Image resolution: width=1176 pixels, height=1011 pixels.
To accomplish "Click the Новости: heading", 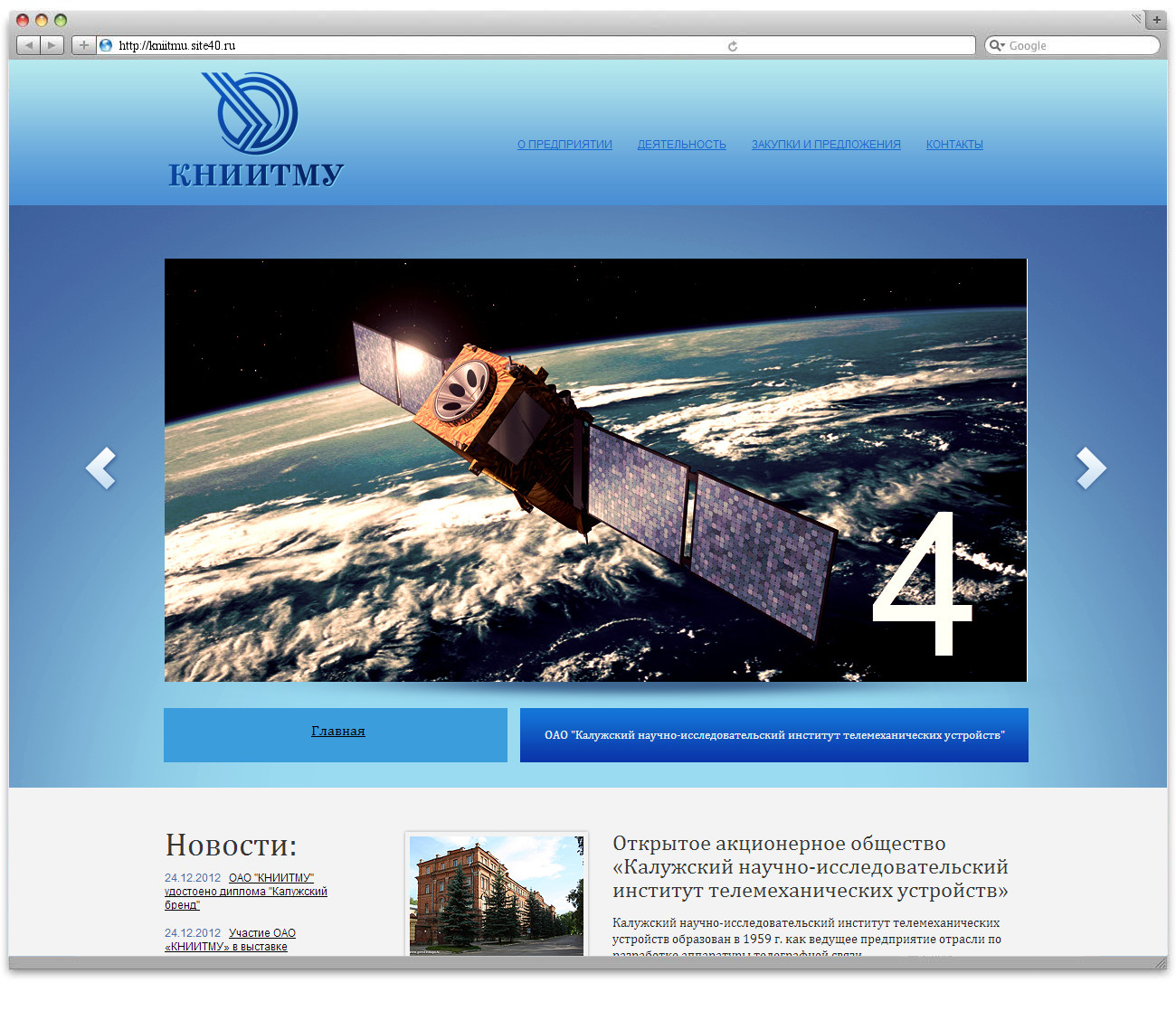I will [x=231, y=845].
